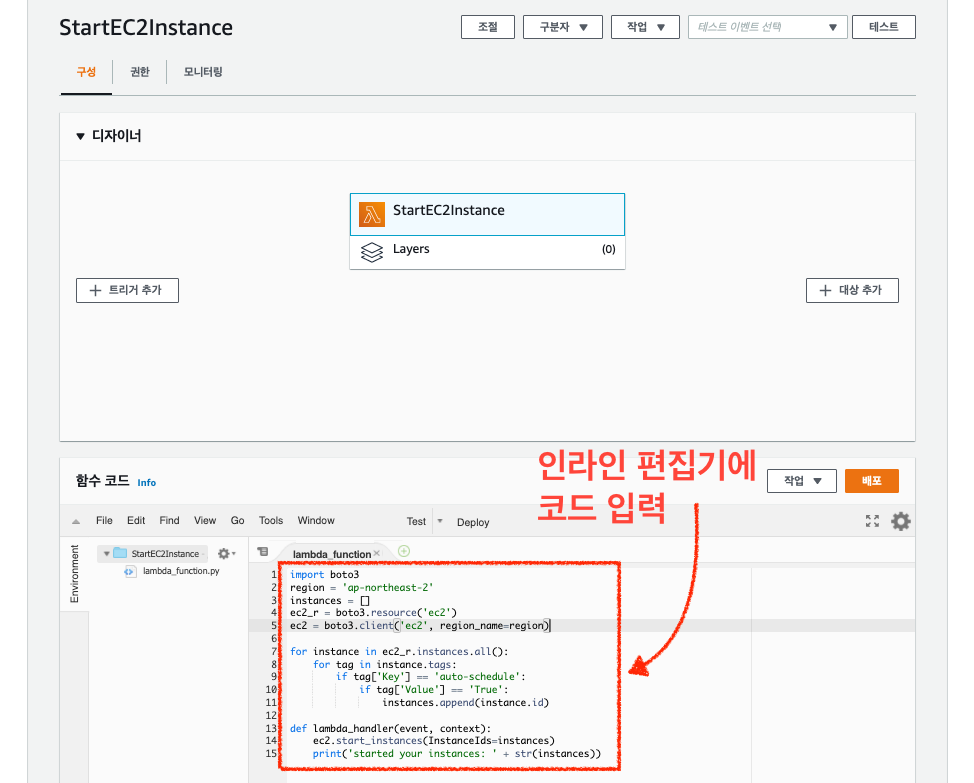The height and width of the screenshot is (783, 974).
Task: Toggle the Environment side panel
Action: point(75,574)
